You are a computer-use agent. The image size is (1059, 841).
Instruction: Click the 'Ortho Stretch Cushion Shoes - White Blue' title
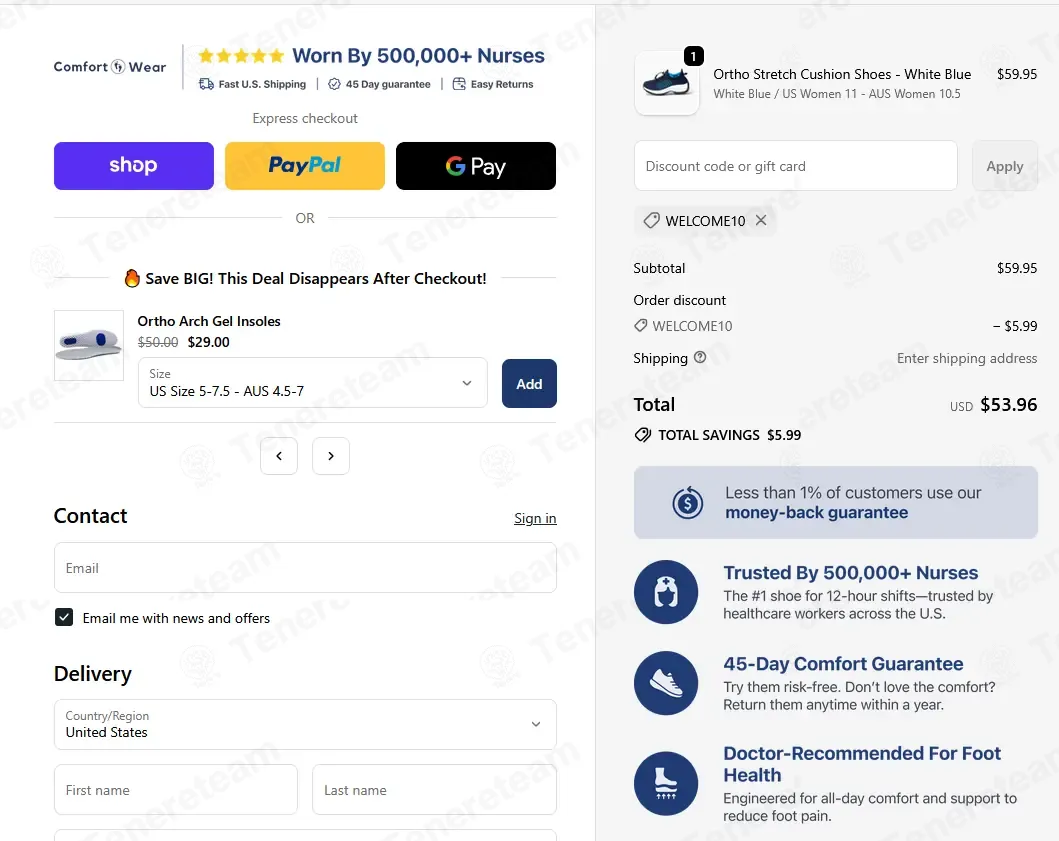[842, 74]
